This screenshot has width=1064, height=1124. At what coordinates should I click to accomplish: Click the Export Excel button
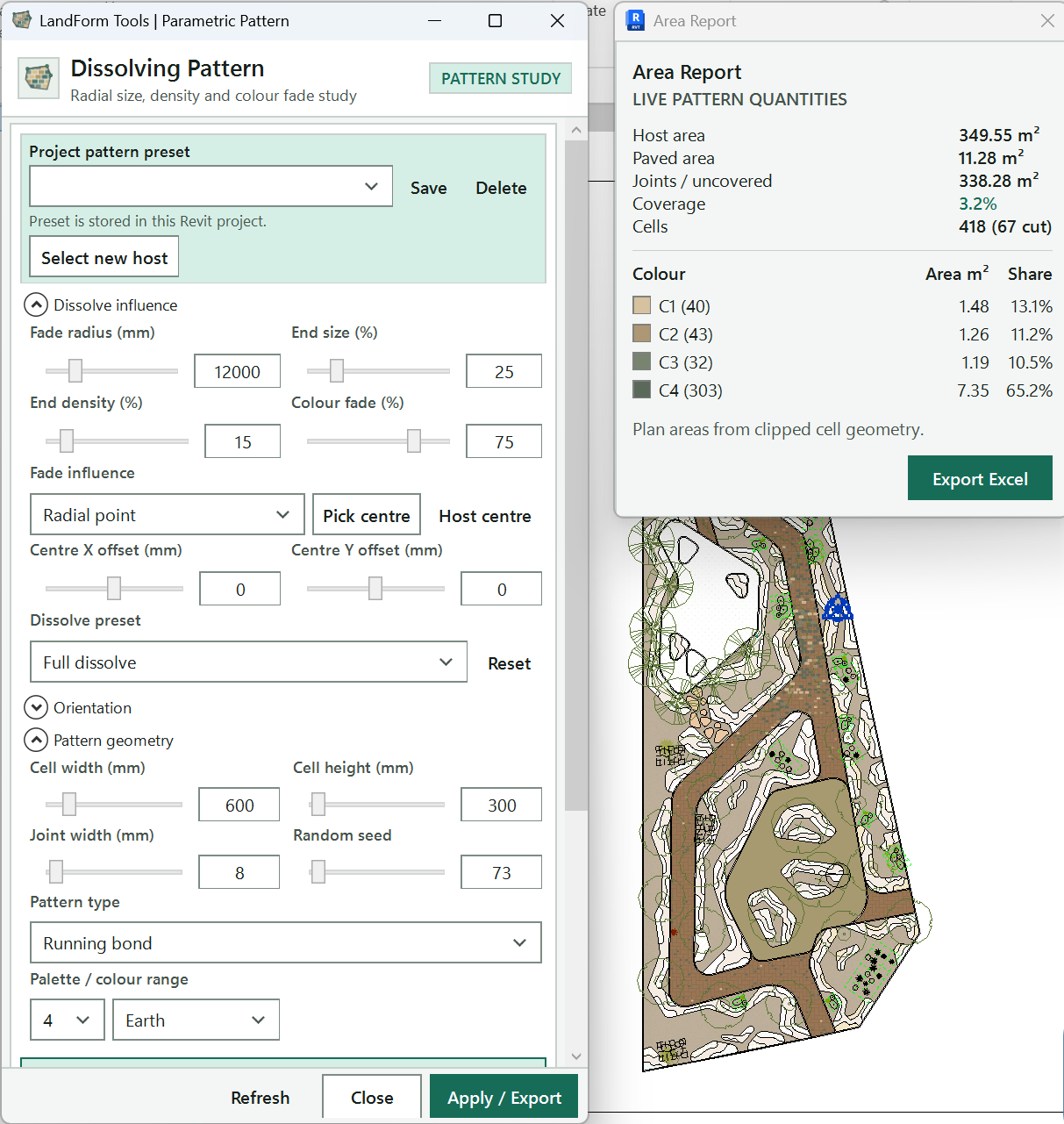[x=980, y=478]
